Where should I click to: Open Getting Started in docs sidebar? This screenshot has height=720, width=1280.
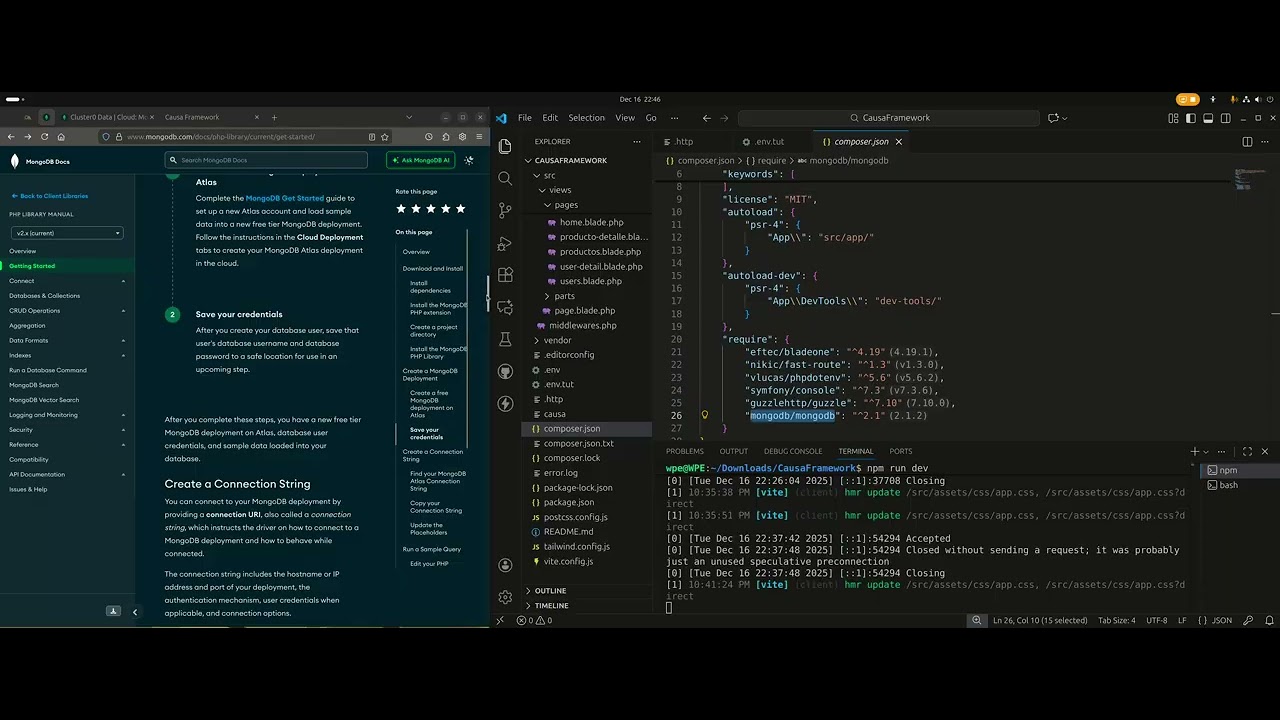tap(32, 266)
